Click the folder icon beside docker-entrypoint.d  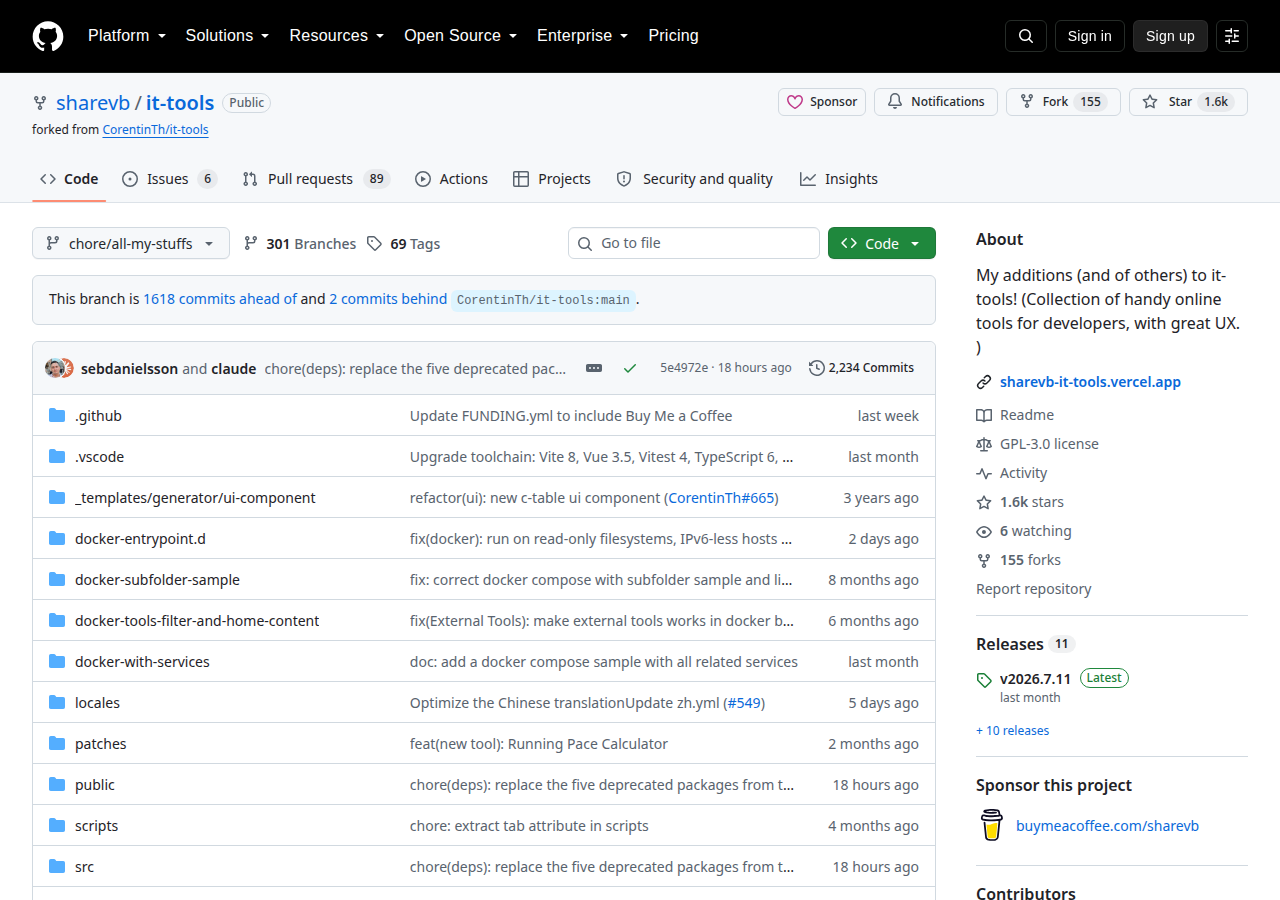(57, 539)
